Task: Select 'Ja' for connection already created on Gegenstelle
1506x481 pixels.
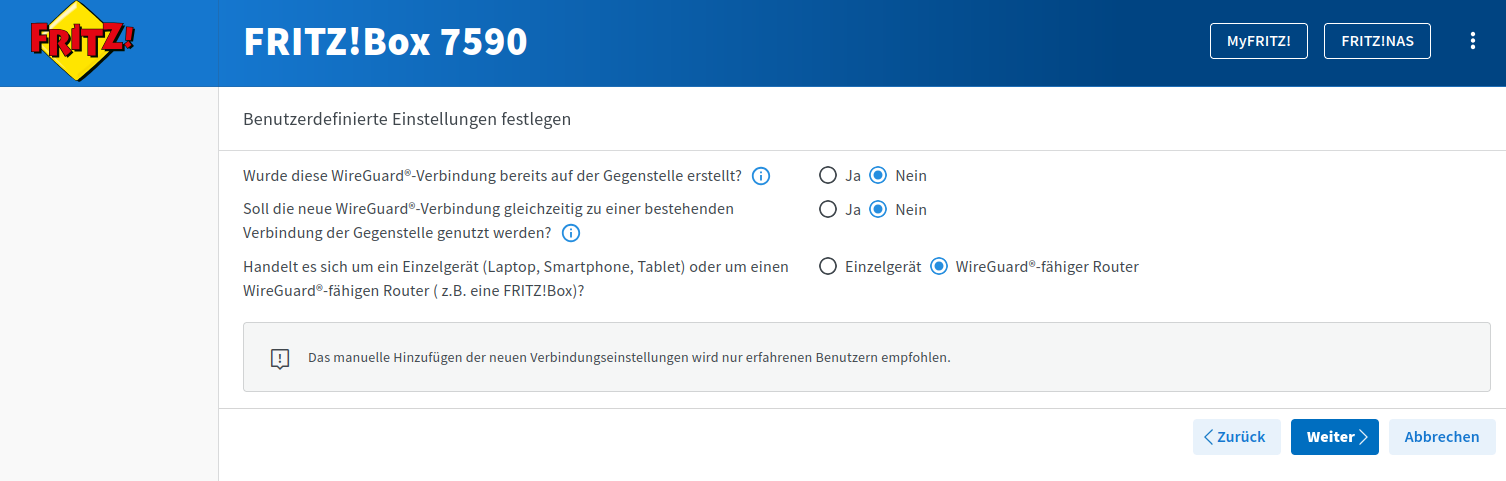Action: point(828,176)
